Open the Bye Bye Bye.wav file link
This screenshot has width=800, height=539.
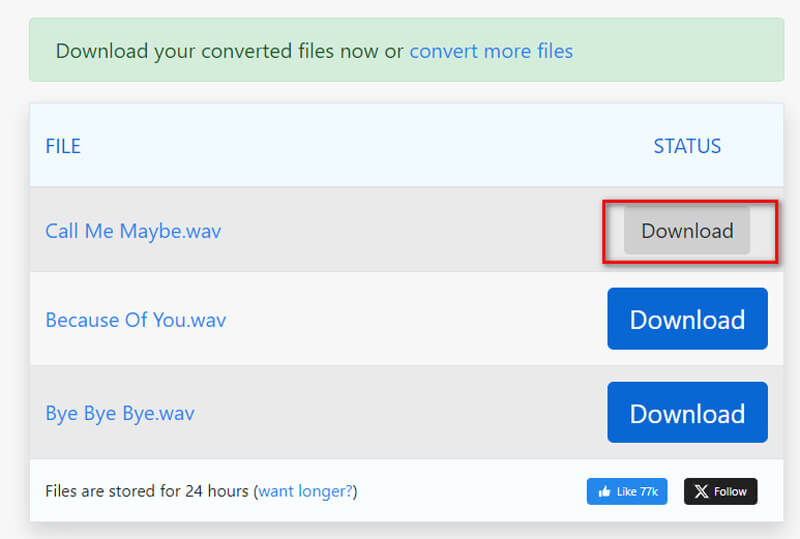pyautogui.click(x=120, y=413)
